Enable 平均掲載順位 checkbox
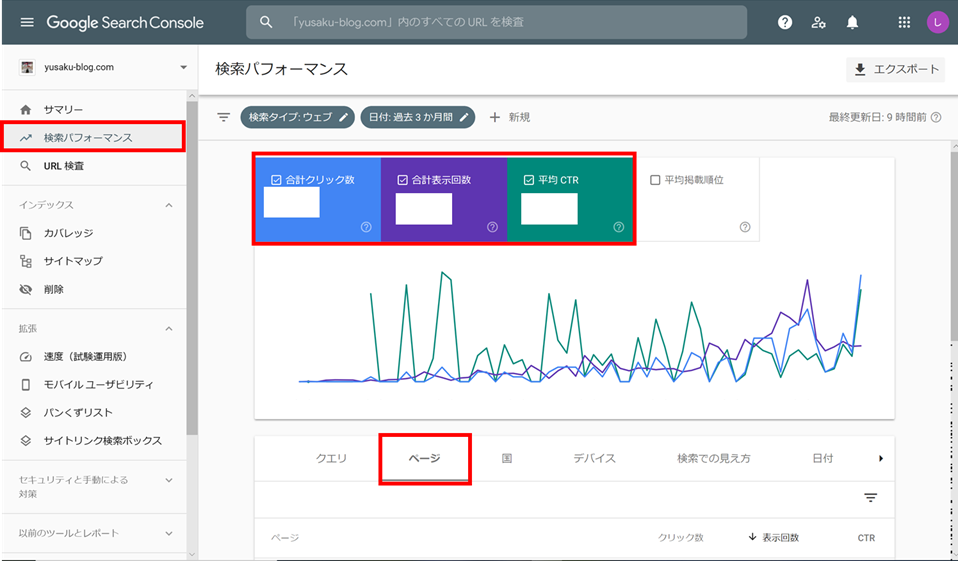 coord(655,180)
